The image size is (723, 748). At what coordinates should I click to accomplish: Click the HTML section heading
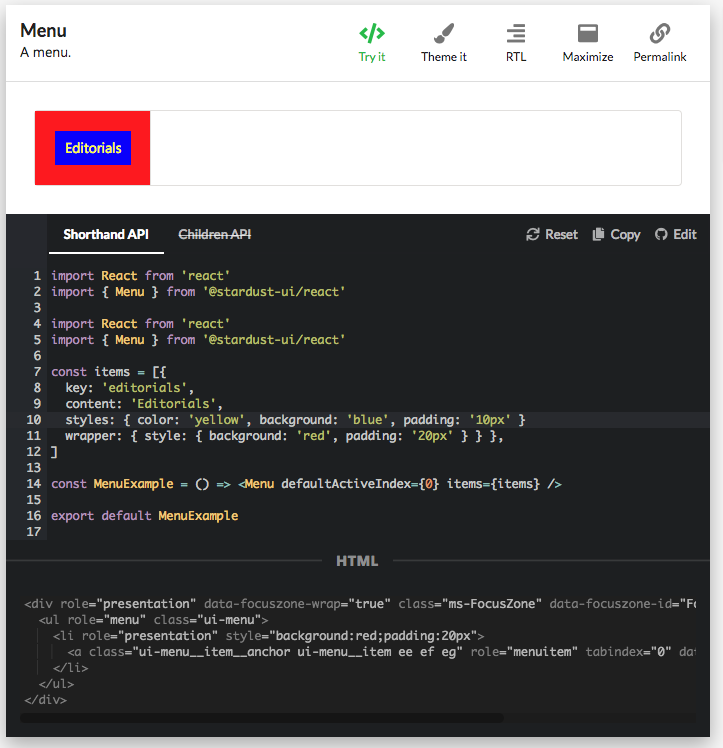[357, 561]
